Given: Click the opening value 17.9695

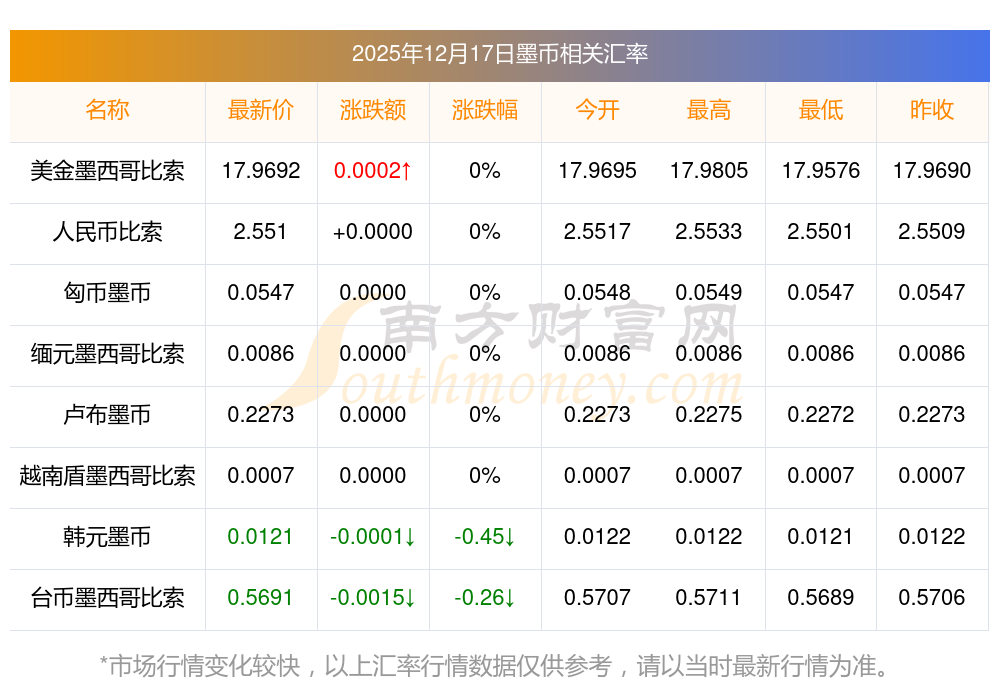Looking at the screenshot, I should click(597, 171).
